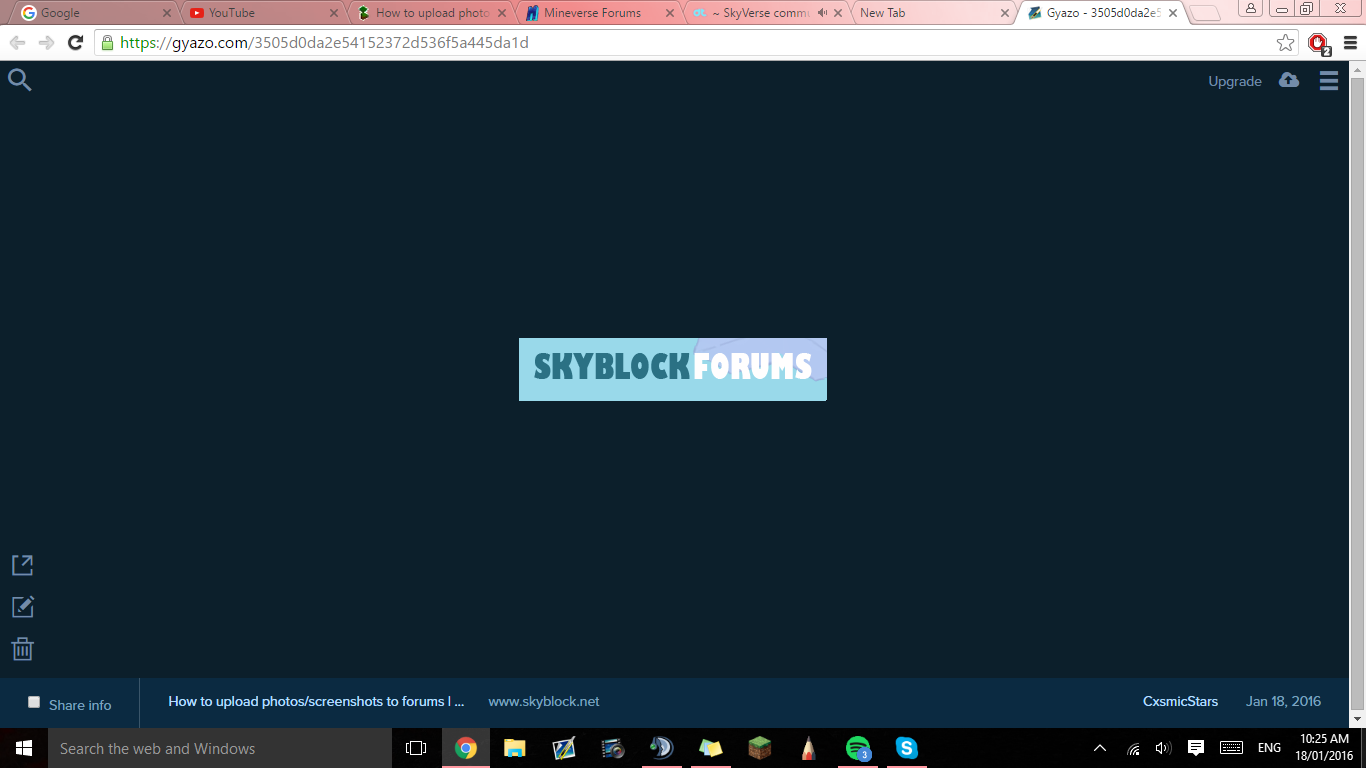1366x768 pixels.
Task: Click the CxsmicStars username
Action: [x=1180, y=701]
